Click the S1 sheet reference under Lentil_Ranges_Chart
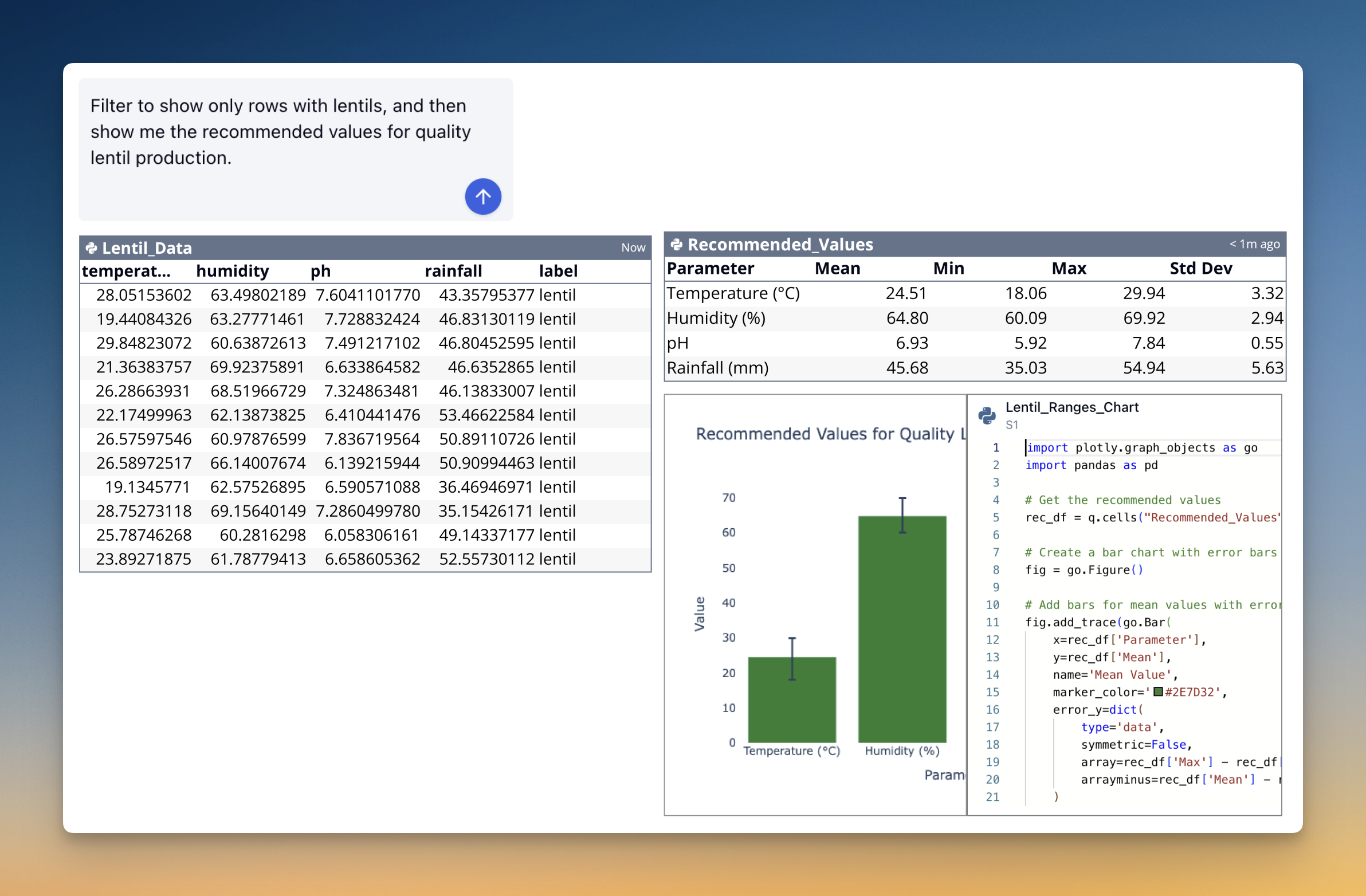Image resolution: width=1366 pixels, height=896 pixels. pos(1011,425)
